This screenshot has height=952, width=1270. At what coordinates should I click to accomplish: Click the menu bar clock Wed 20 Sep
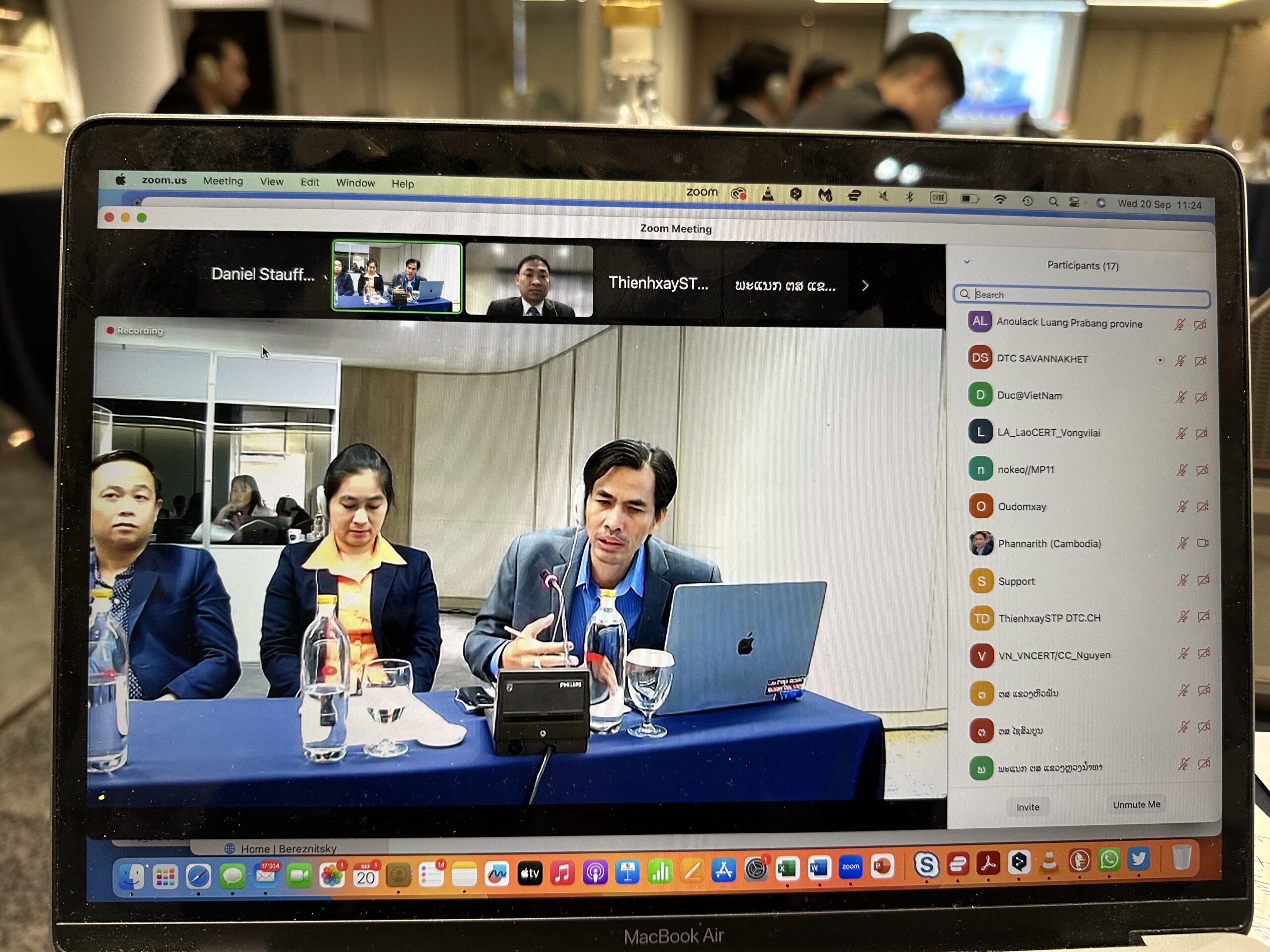pos(1158,204)
